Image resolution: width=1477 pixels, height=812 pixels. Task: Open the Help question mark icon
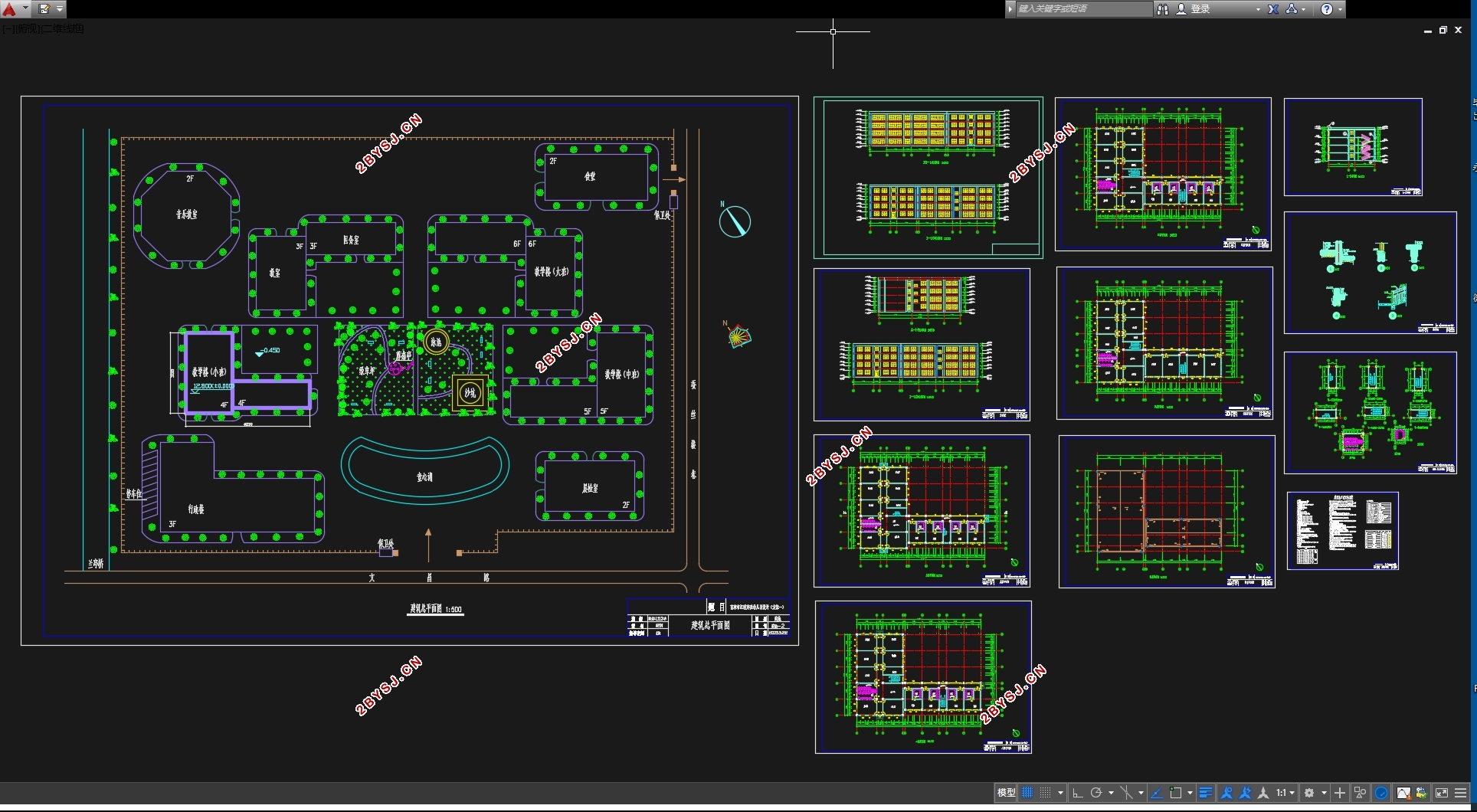click(x=1327, y=8)
